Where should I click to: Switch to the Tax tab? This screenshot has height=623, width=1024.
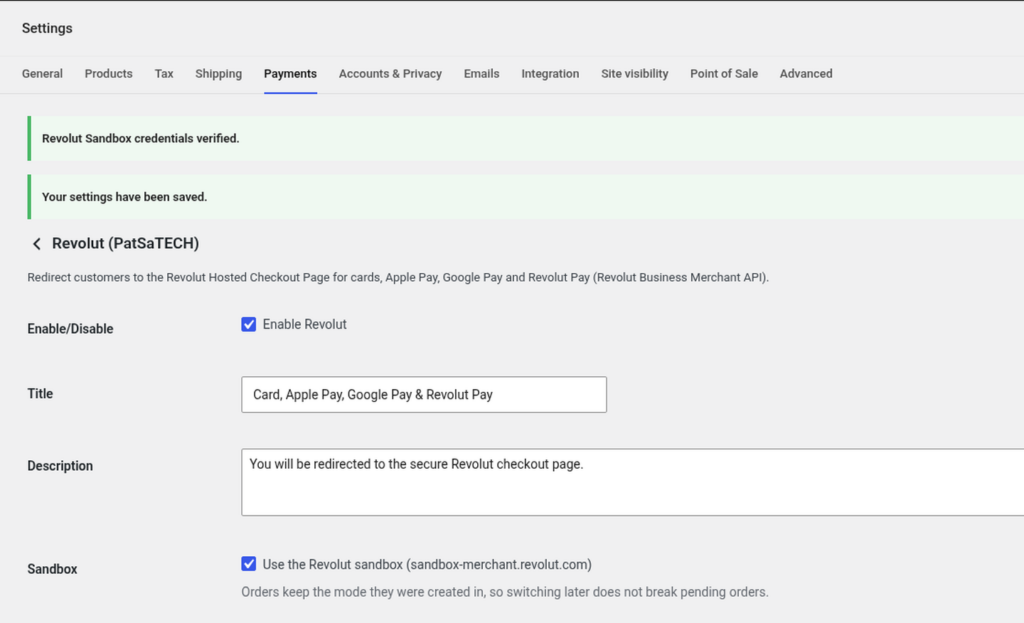164,74
